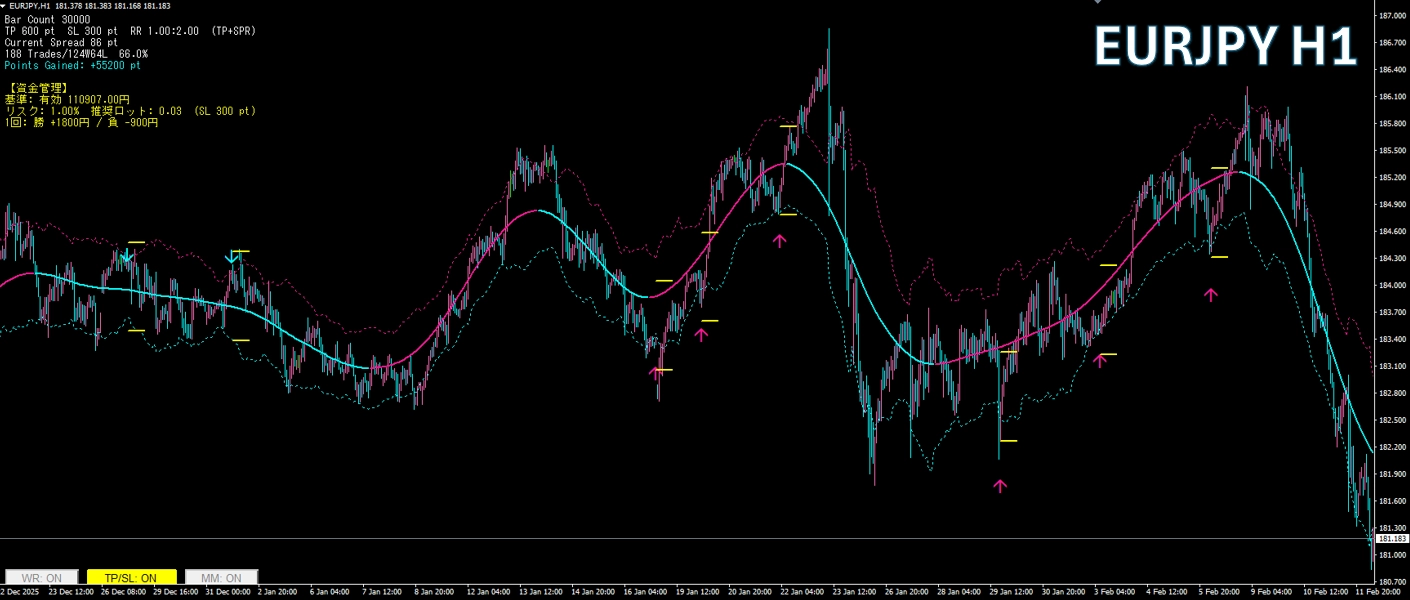This screenshot has width=1410, height=600.
Task: Click magenta buy arrow near 29 Jan 12:00
Action: click(x=1000, y=486)
